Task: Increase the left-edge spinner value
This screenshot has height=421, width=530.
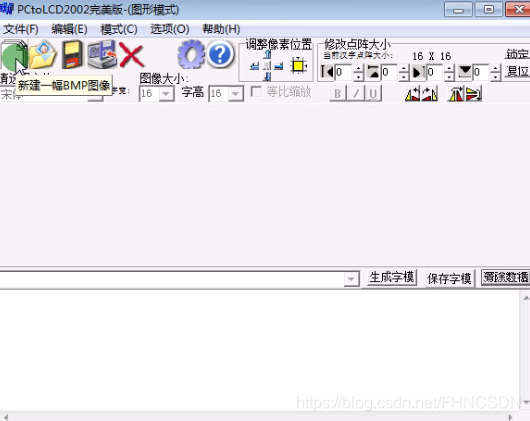Action: [358, 68]
